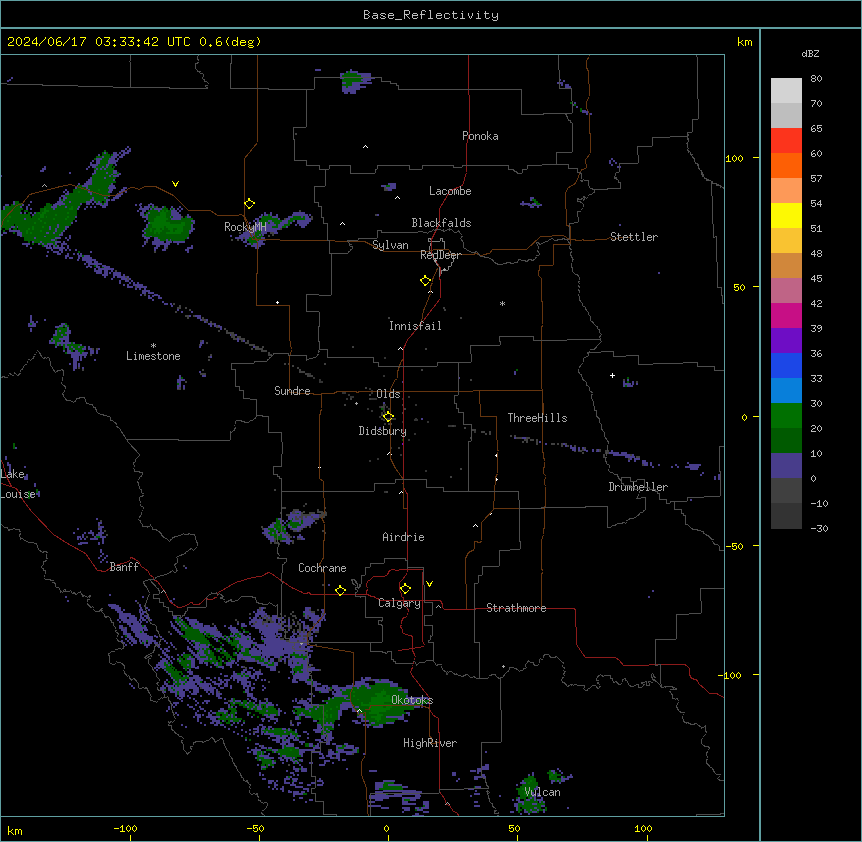Click the Airdrie city label
Image resolution: width=862 pixels, height=842 pixels.
tap(403, 537)
